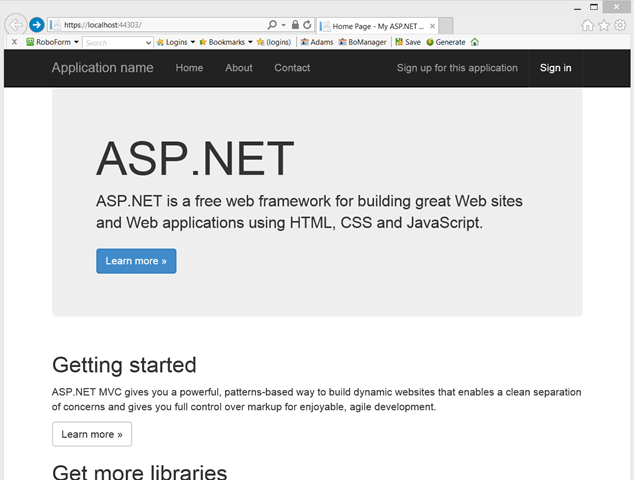Click the large ASP.NET heading
The width and height of the screenshot is (634, 480).
point(195,159)
